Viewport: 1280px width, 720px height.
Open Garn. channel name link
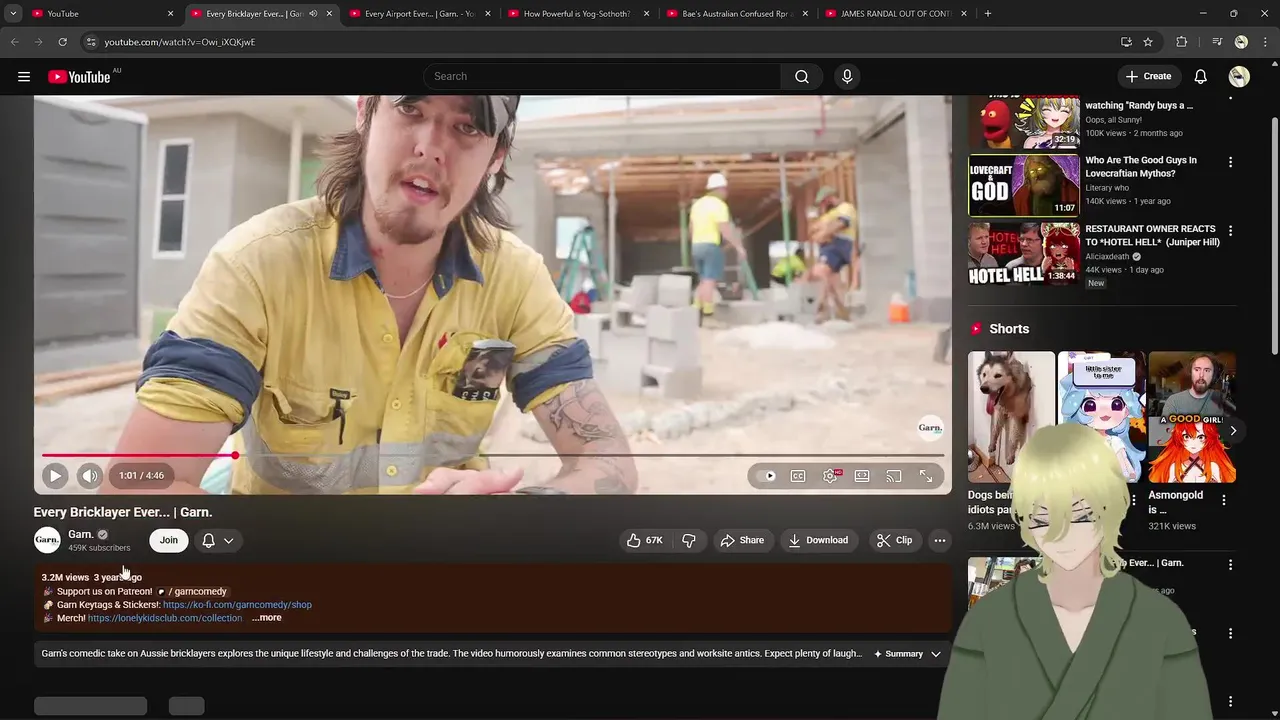tap(80, 534)
